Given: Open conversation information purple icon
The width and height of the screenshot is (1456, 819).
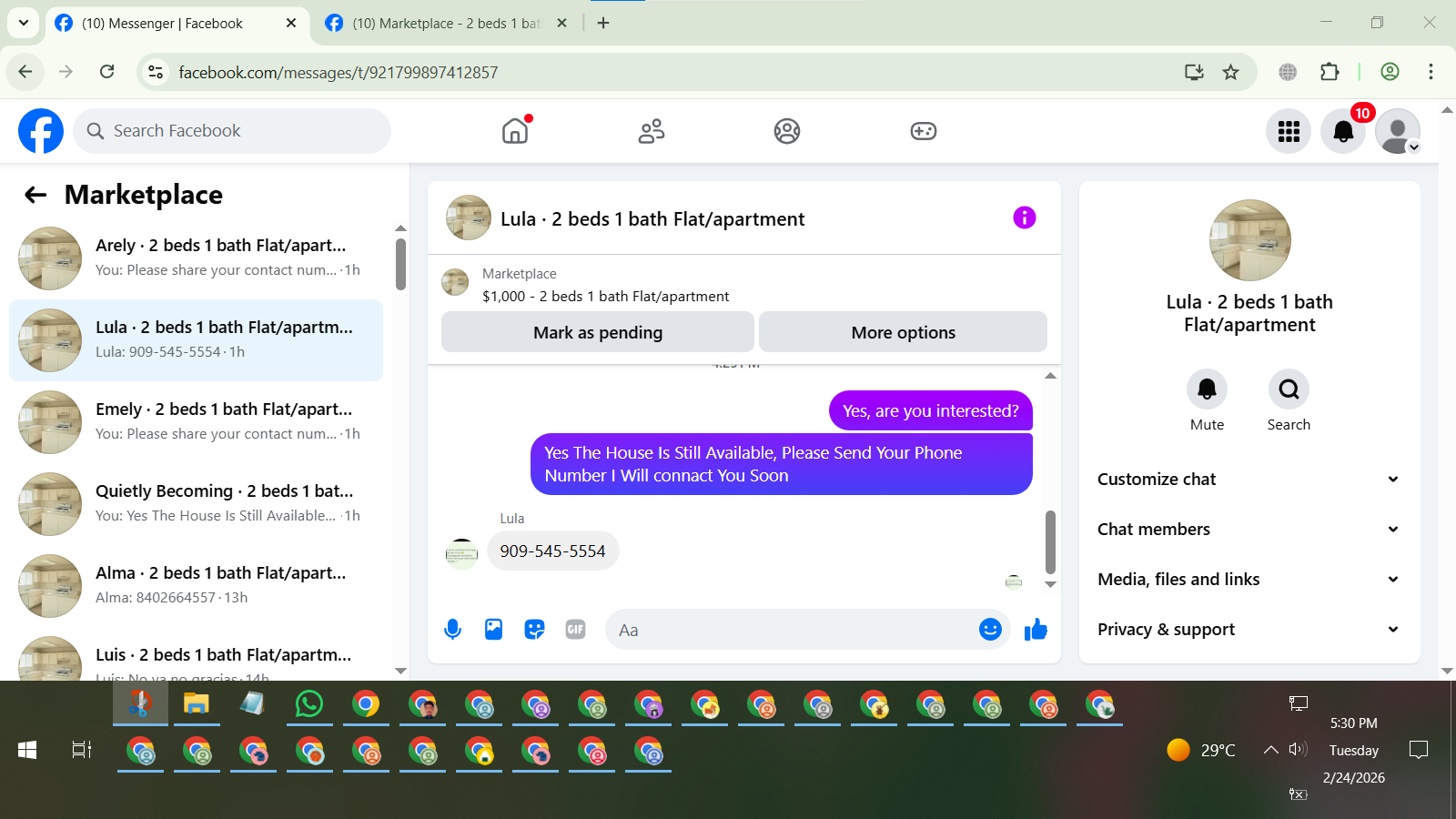Looking at the screenshot, I should 1025,217.
